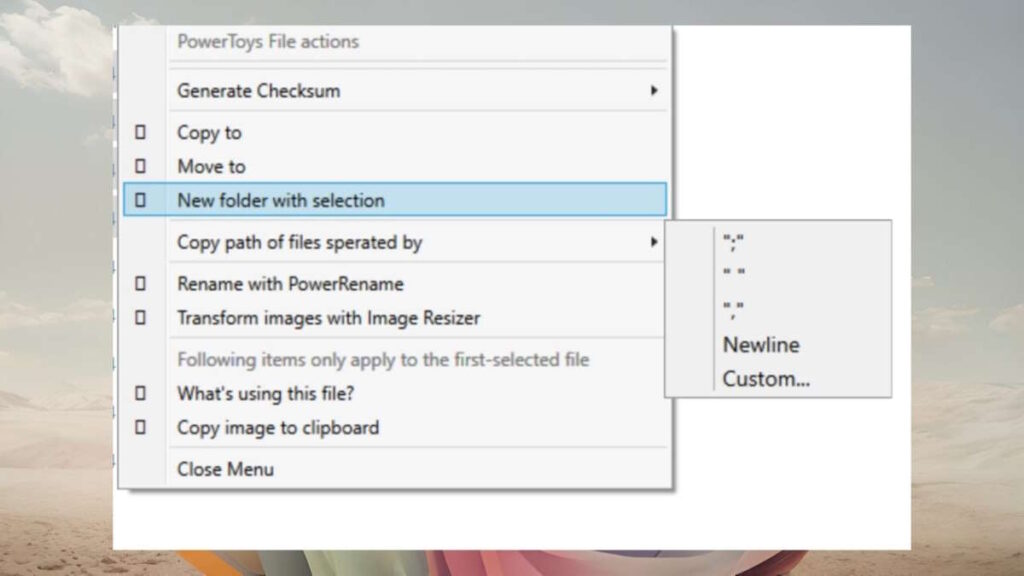Select What's using this file?
The width and height of the screenshot is (1024, 576).
click(x=394, y=394)
